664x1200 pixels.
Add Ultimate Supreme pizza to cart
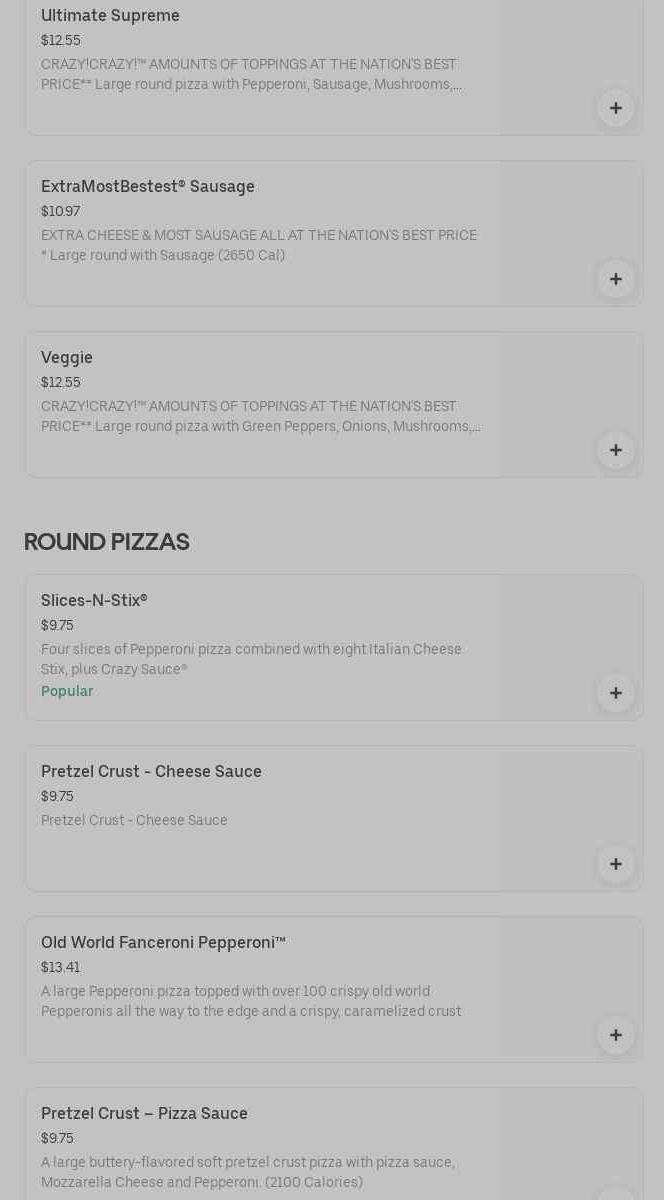615,108
